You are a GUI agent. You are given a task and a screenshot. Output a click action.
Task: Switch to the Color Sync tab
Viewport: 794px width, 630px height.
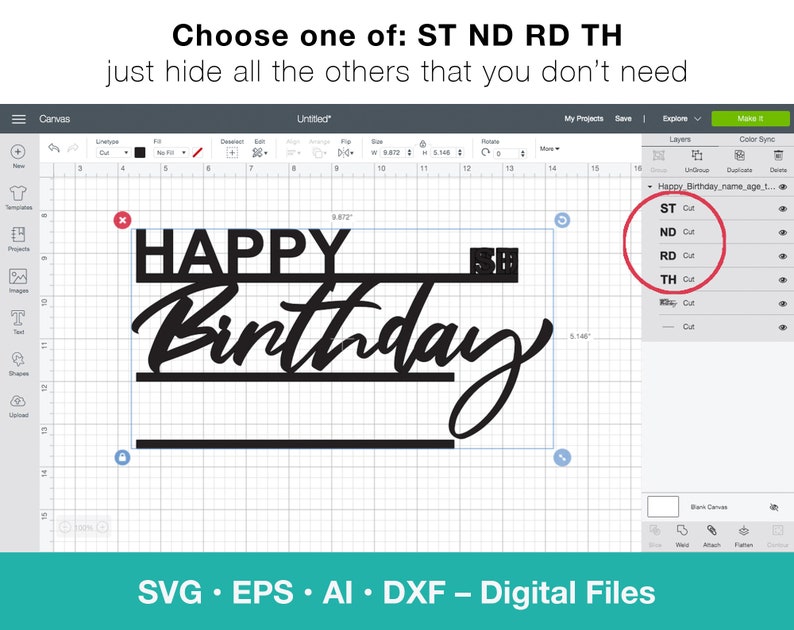(757, 139)
